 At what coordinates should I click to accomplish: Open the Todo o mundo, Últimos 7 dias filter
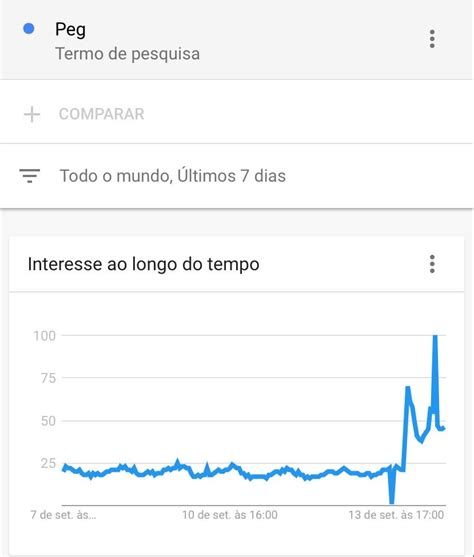[173, 176]
